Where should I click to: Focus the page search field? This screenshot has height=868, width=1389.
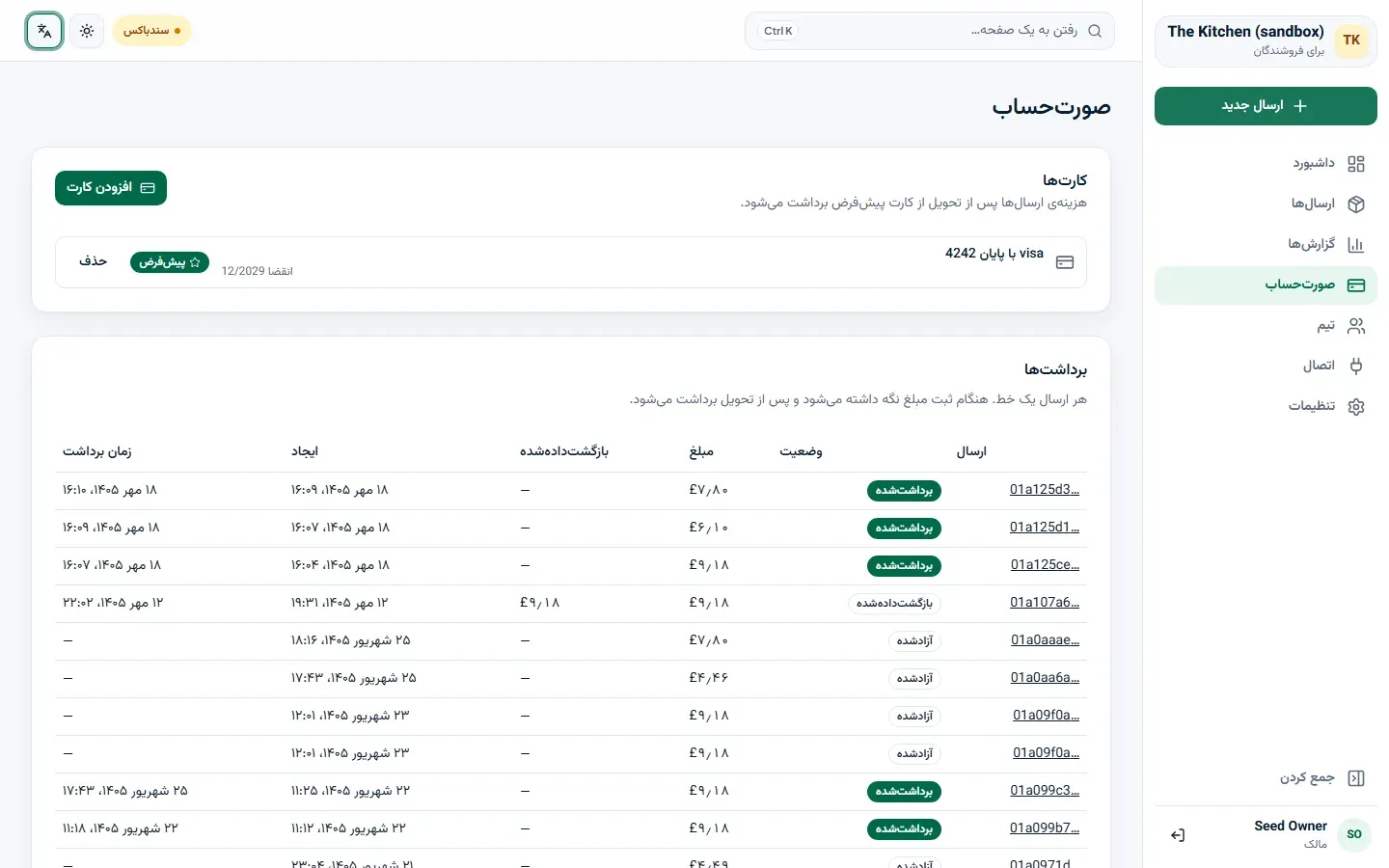pos(929,31)
